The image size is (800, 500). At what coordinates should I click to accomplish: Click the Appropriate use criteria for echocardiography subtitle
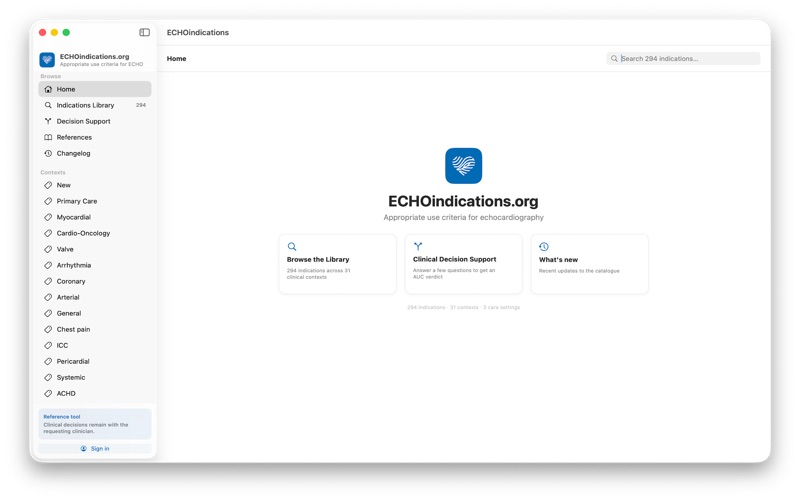(463, 217)
